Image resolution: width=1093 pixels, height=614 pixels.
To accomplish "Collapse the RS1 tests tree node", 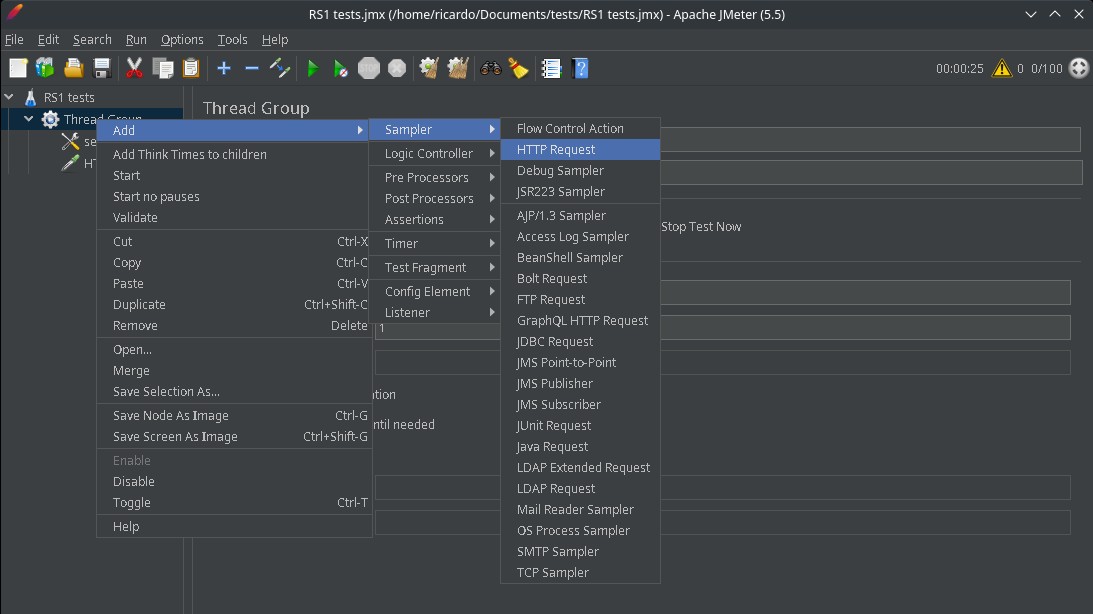I will [x=9, y=97].
